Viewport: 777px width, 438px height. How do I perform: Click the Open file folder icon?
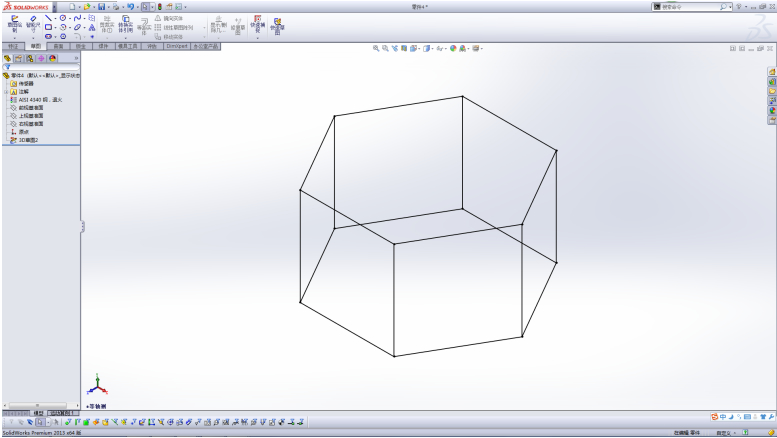pyautogui.click(x=87, y=7)
